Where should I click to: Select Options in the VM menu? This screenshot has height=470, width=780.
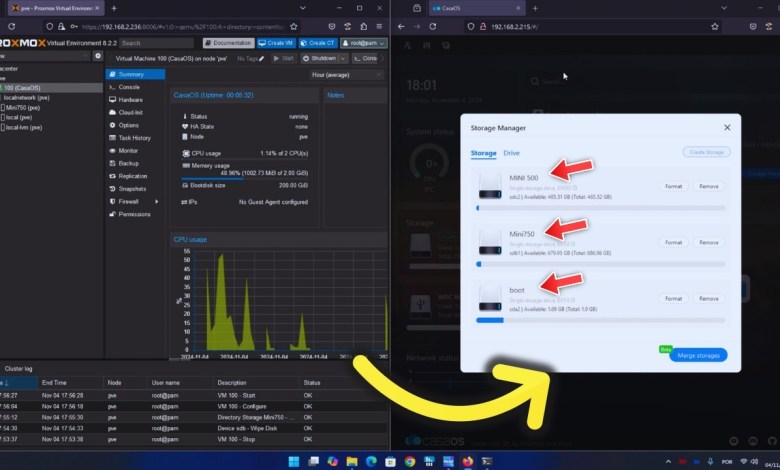coord(128,125)
